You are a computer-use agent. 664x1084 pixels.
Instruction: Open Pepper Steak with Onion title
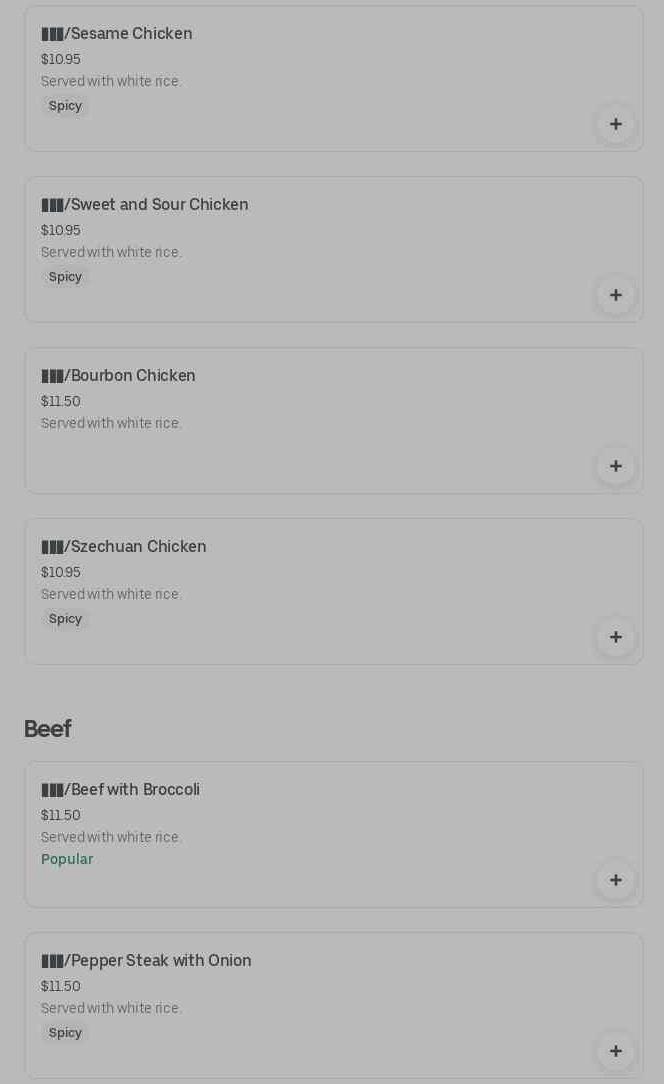tap(146, 961)
